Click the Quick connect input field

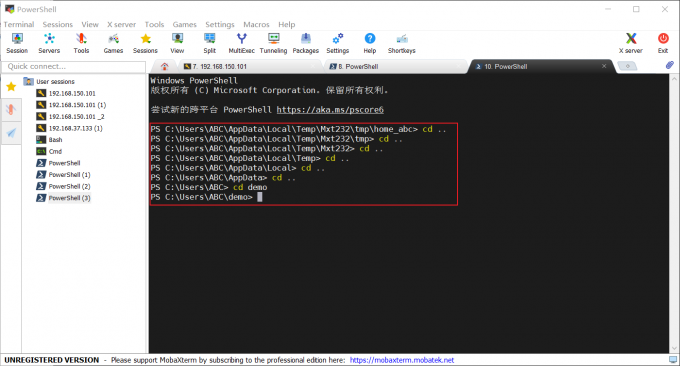pos(74,66)
